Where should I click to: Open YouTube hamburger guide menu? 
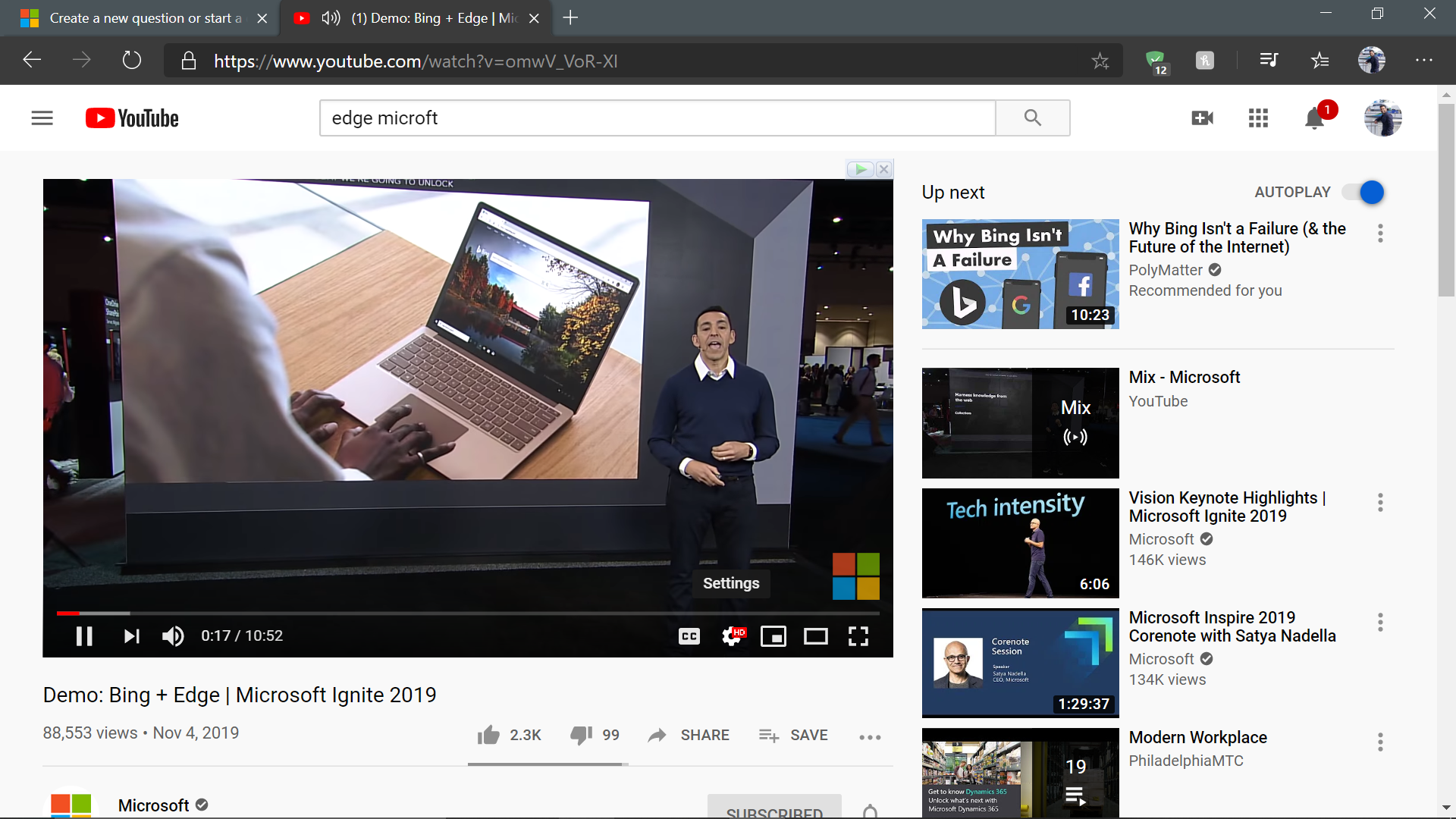42,118
